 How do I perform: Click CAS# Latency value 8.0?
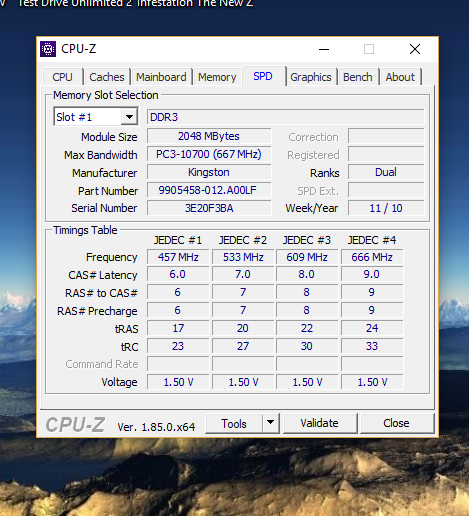[307, 274]
